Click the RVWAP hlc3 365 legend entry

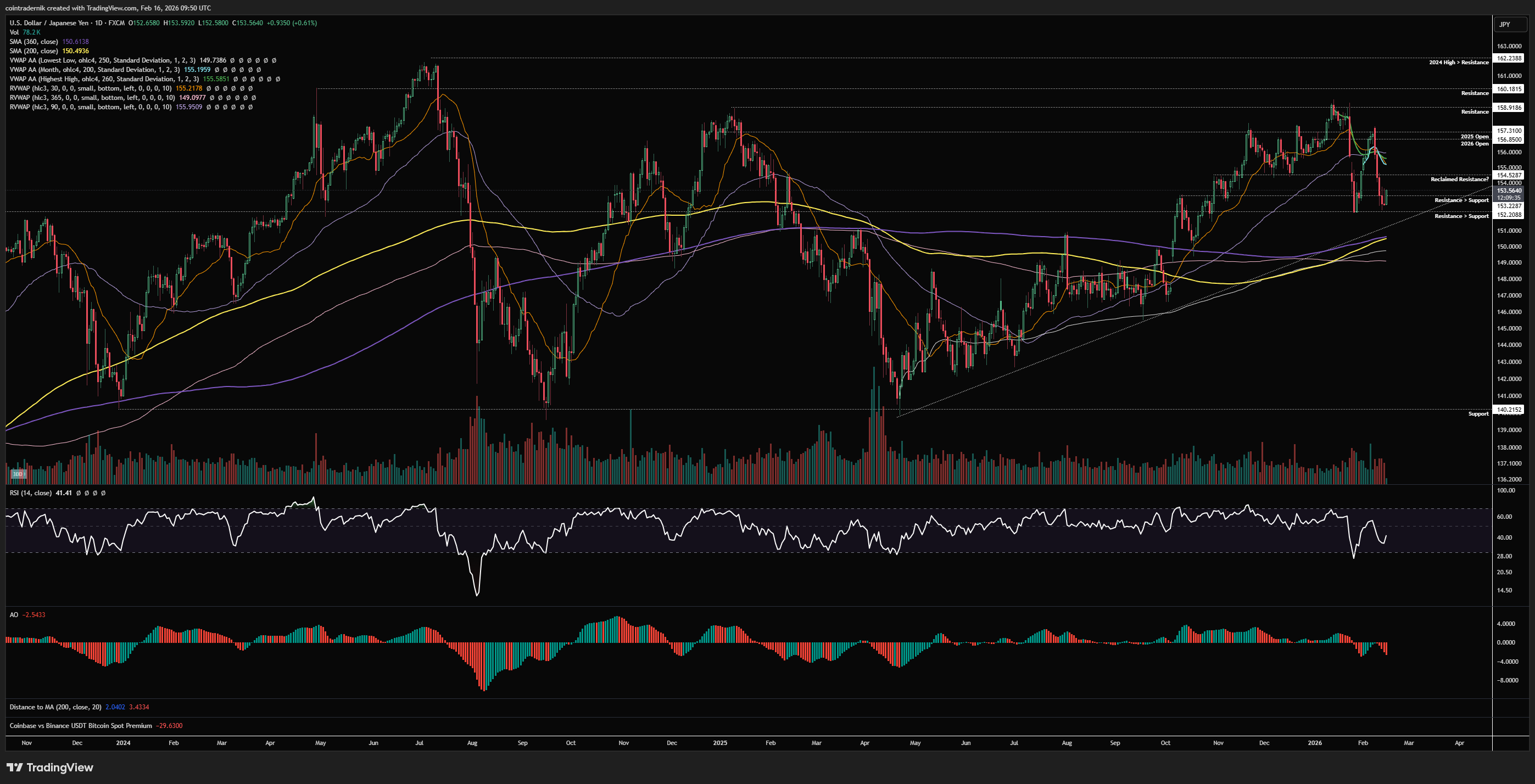click(x=90, y=98)
